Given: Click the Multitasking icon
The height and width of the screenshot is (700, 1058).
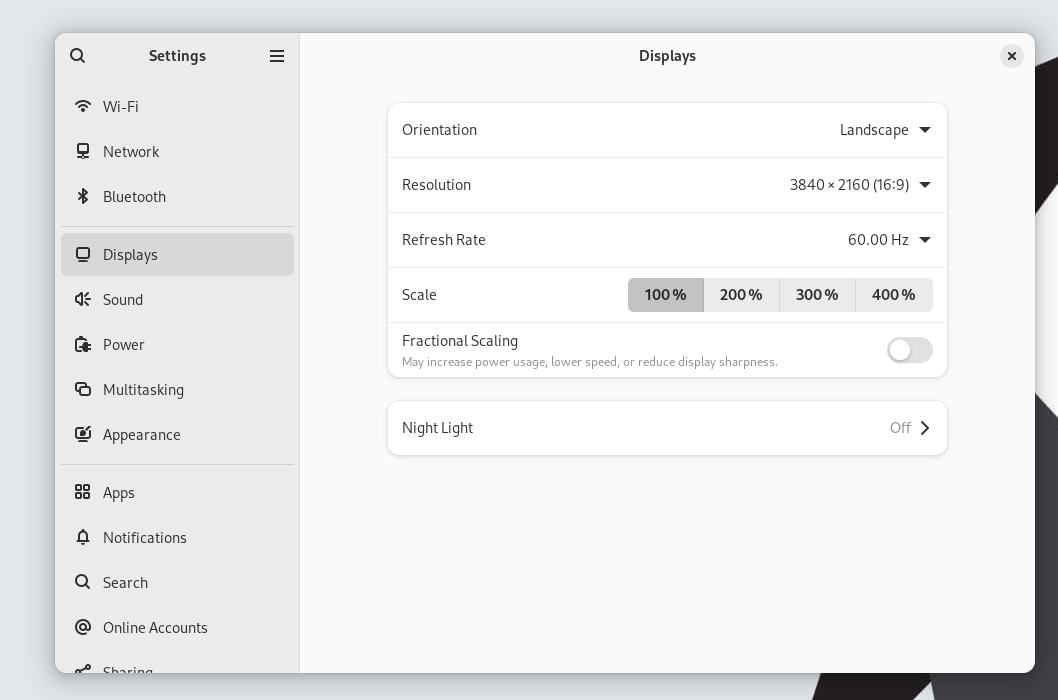Looking at the screenshot, I should tap(82, 389).
